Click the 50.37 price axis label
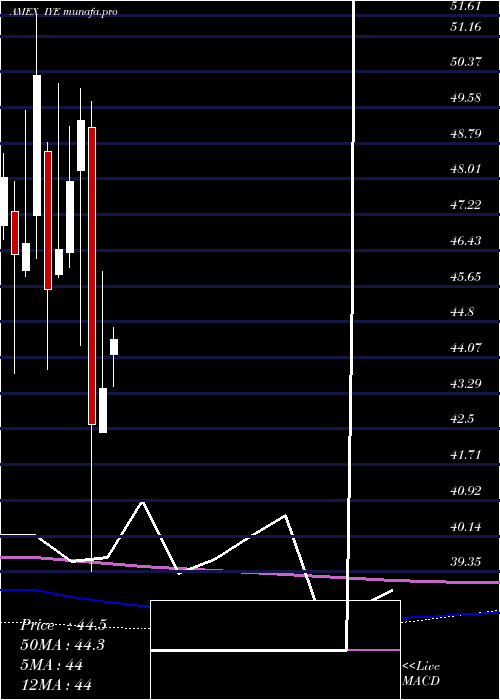The width and height of the screenshot is (500, 700). (x=466, y=62)
